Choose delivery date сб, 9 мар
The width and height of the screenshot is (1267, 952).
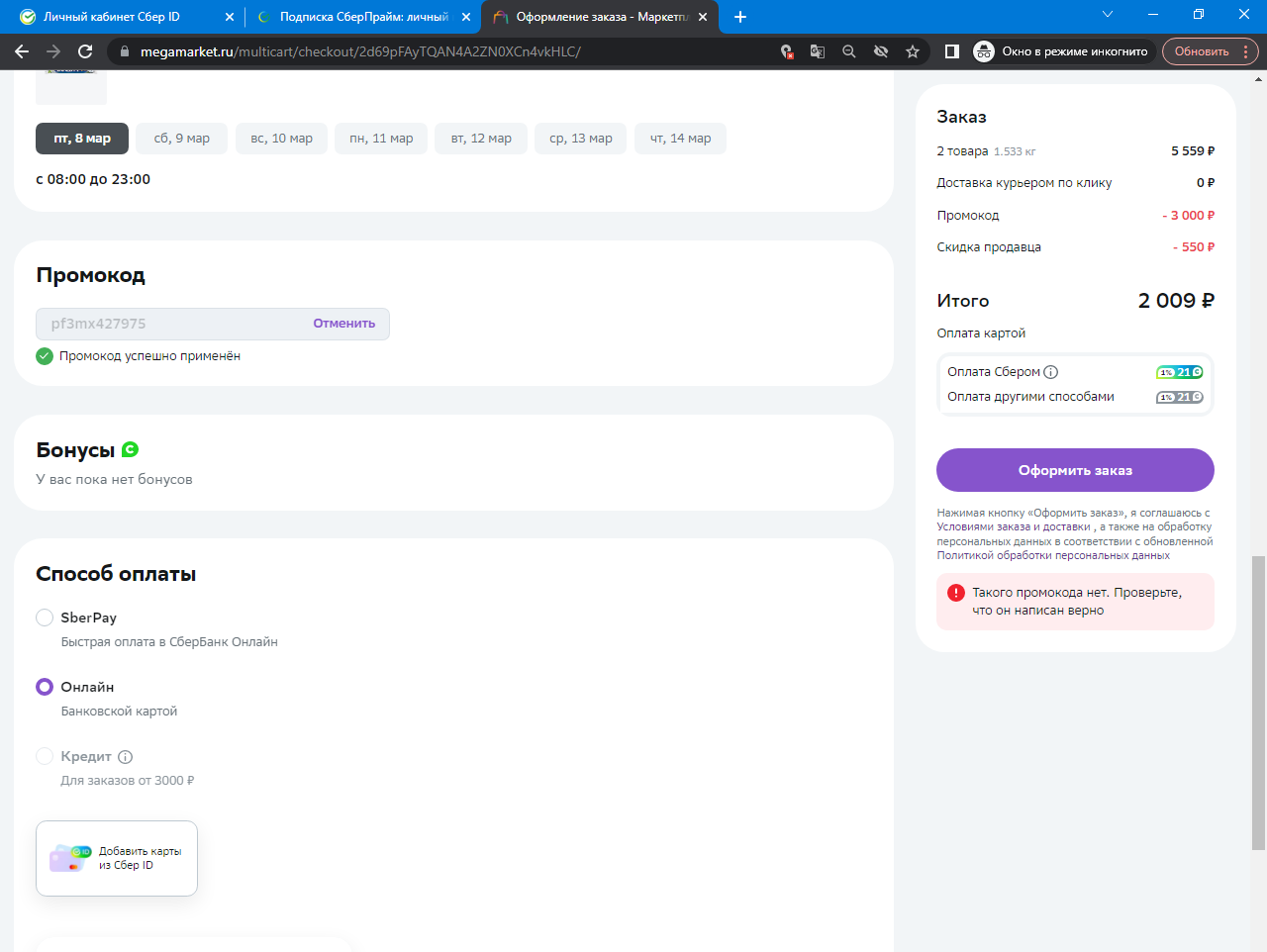[182, 139]
